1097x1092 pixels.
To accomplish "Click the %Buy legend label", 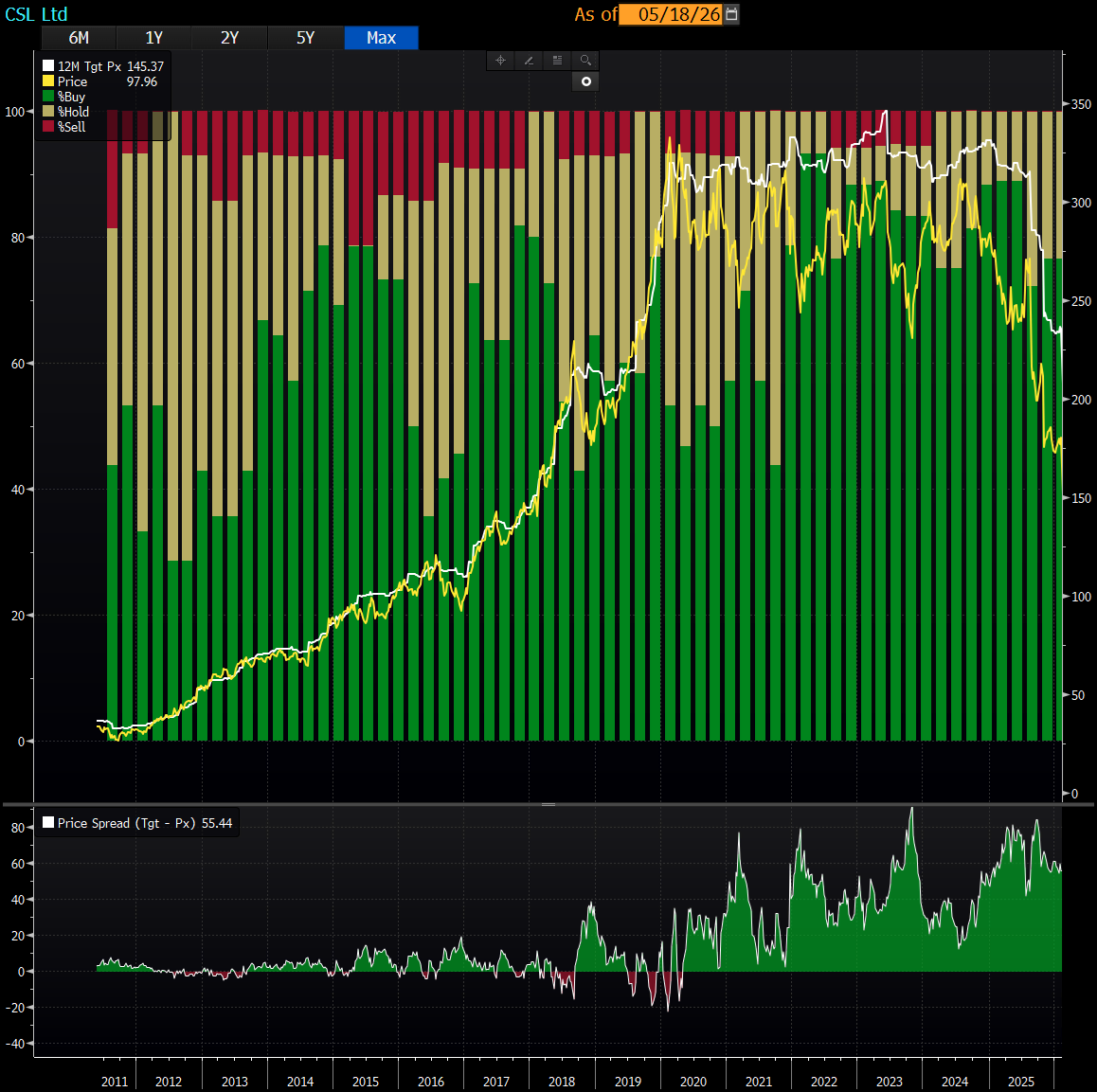I will point(71,97).
